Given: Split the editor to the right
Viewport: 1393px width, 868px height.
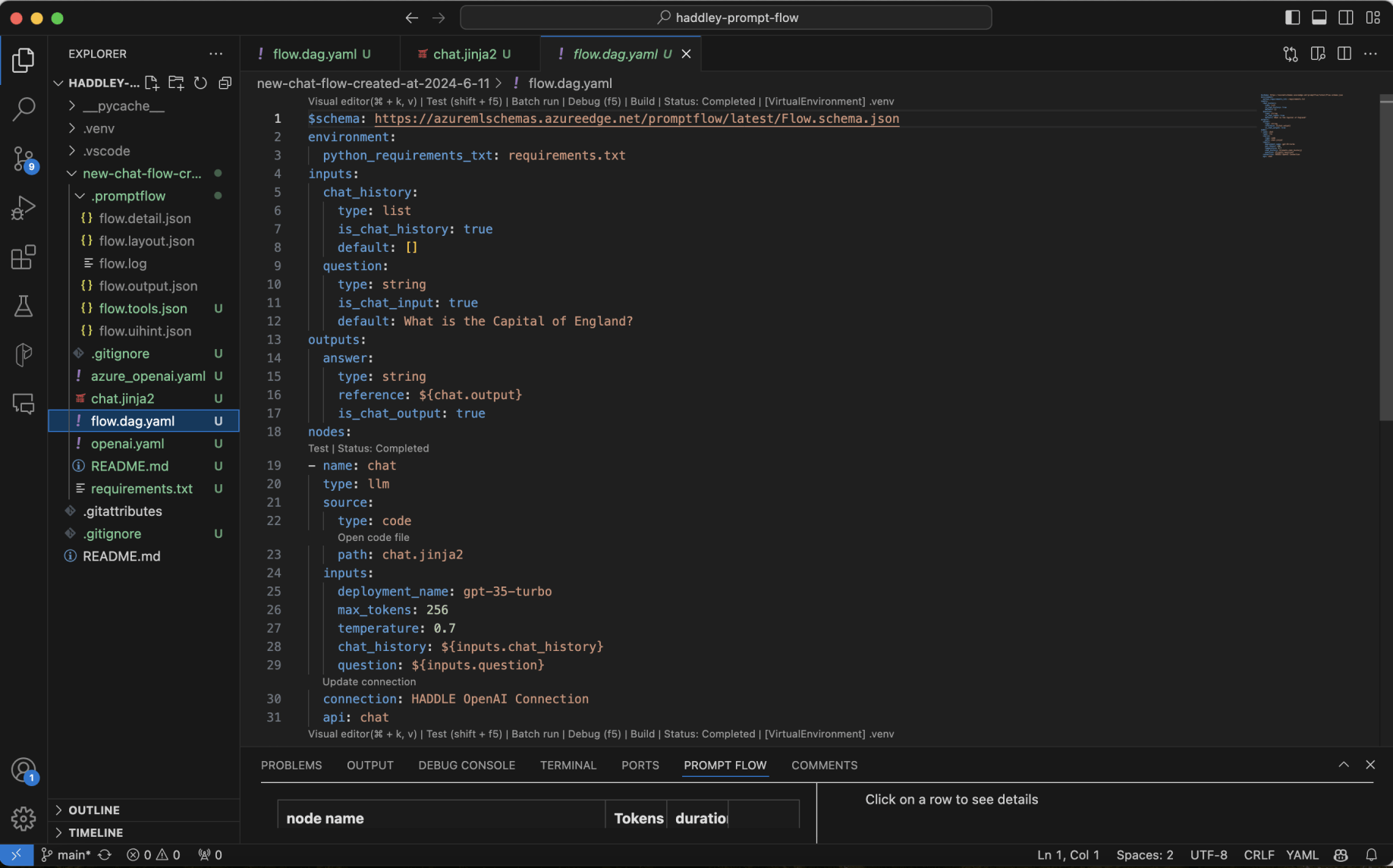Looking at the screenshot, I should [1344, 54].
